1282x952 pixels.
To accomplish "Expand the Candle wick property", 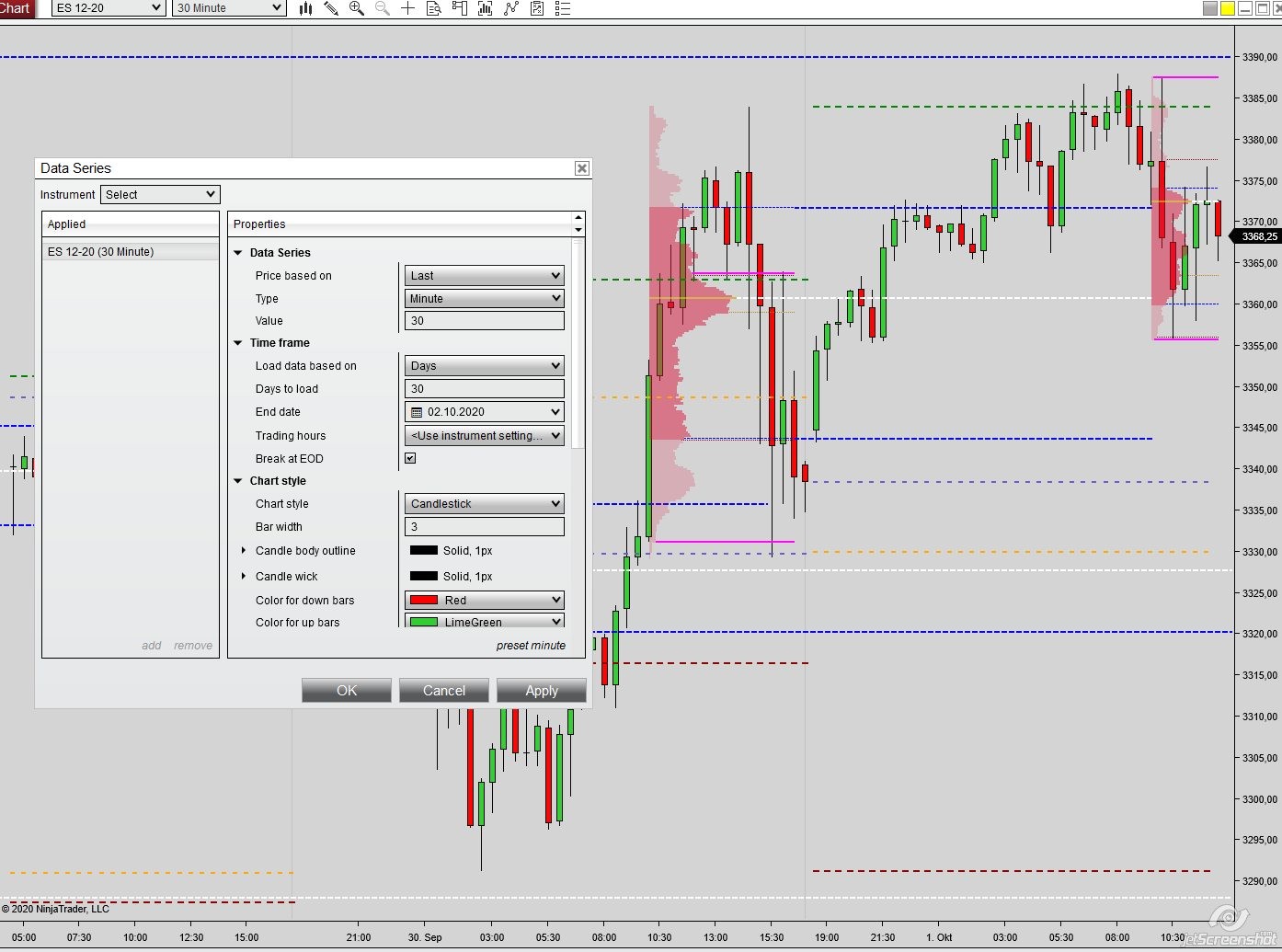I will tap(243, 577).
